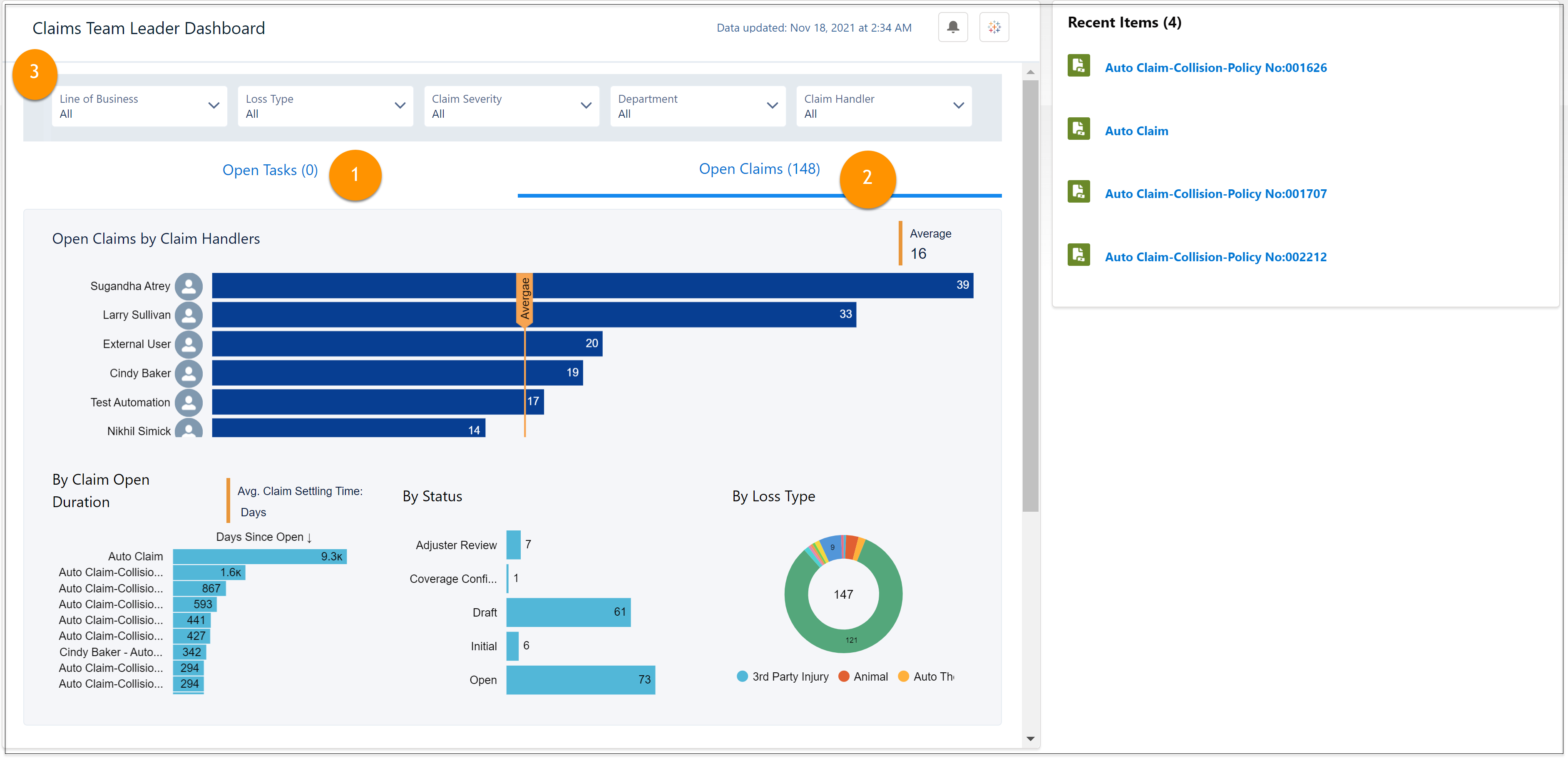Open the notifications bell icon
This screenshot has width=1568, height=758.
(x=953, y=27)
